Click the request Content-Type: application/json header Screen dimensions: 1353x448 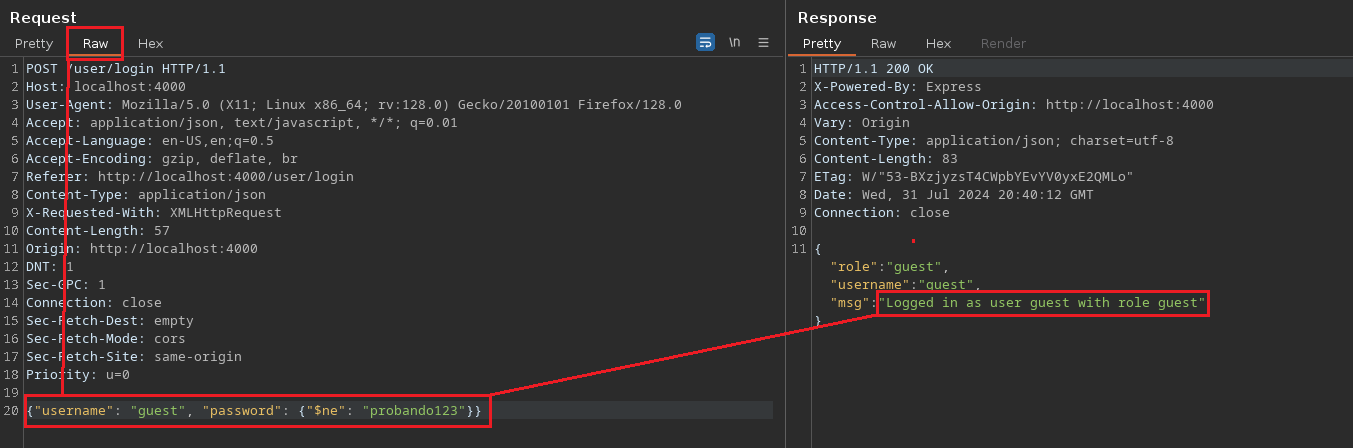(x=146, y=195)
